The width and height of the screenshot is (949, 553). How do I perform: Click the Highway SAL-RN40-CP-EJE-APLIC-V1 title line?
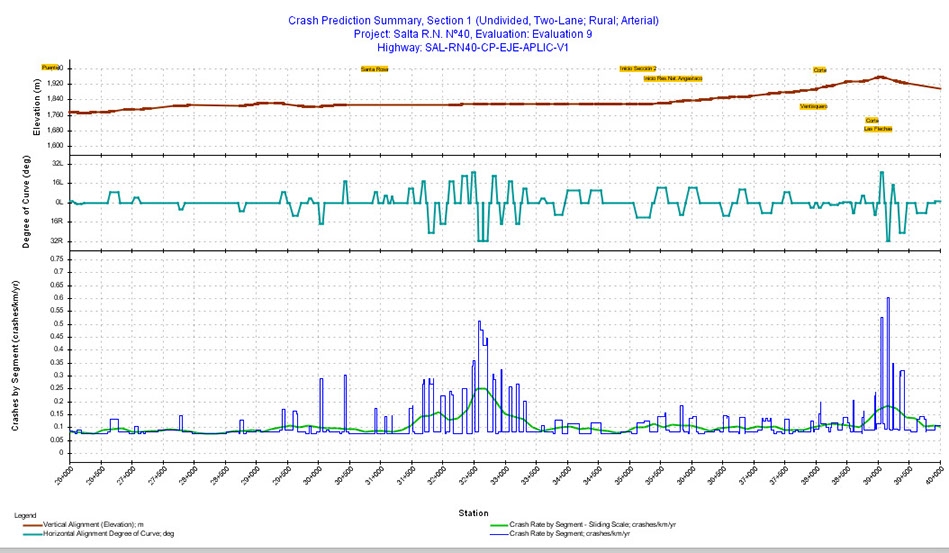click(473, 47)
